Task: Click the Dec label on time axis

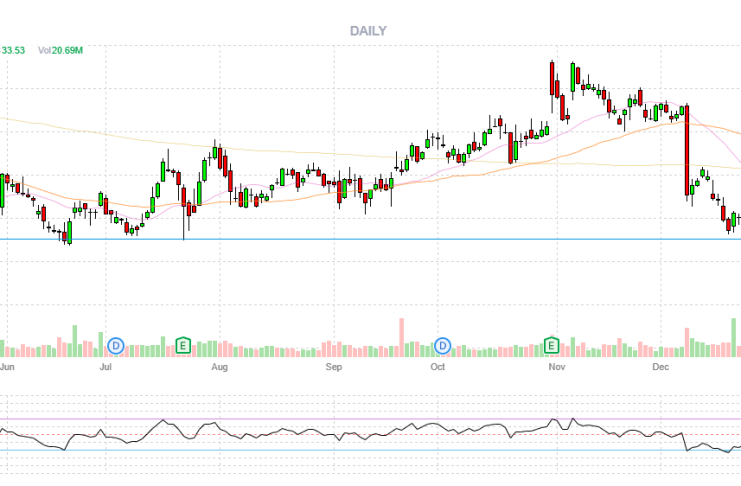Action: (659, 367)
